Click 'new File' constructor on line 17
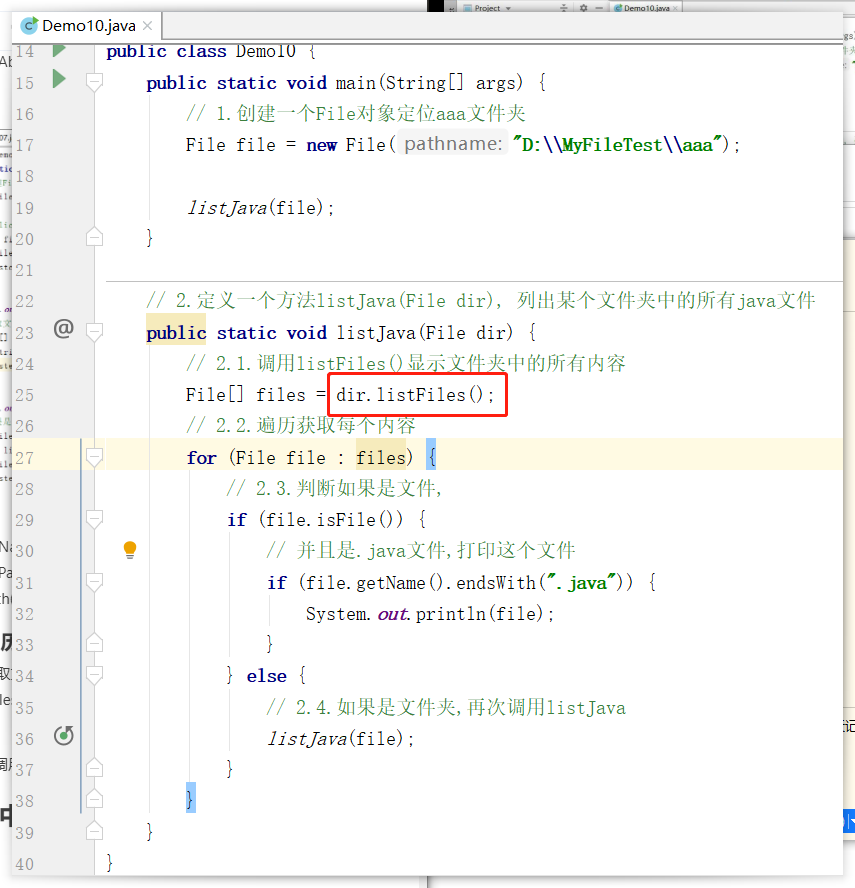This screenshot has width=855, height=888. click(x=346, y=145)
